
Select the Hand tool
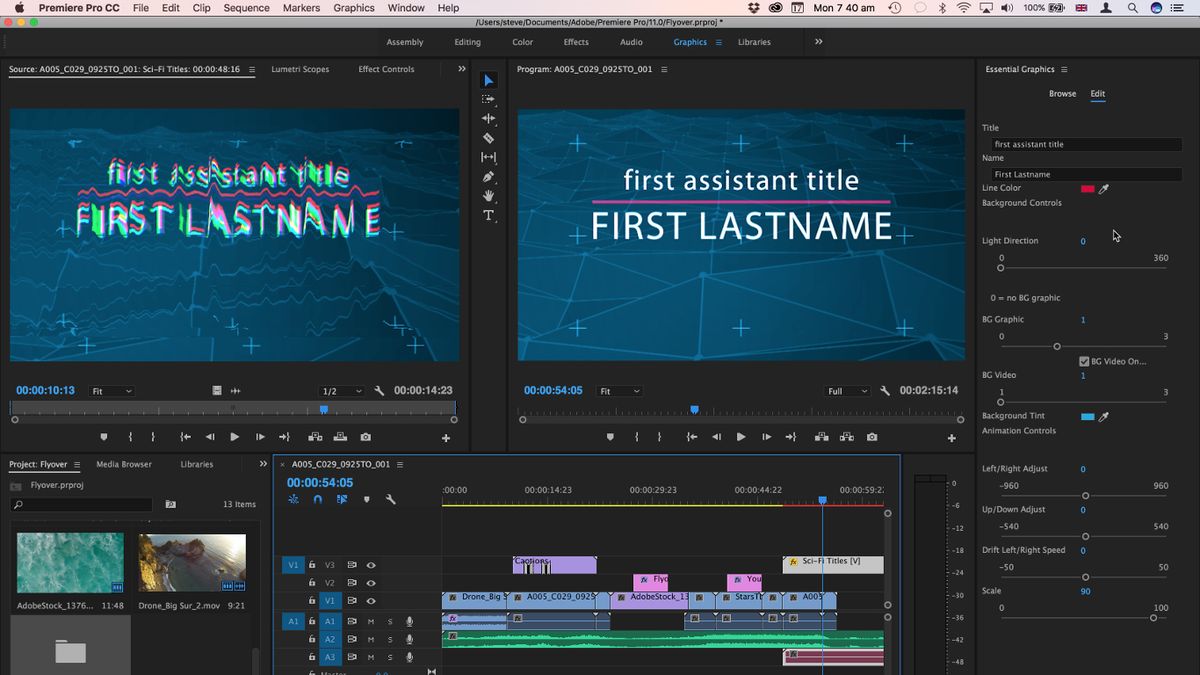(488, 195)
